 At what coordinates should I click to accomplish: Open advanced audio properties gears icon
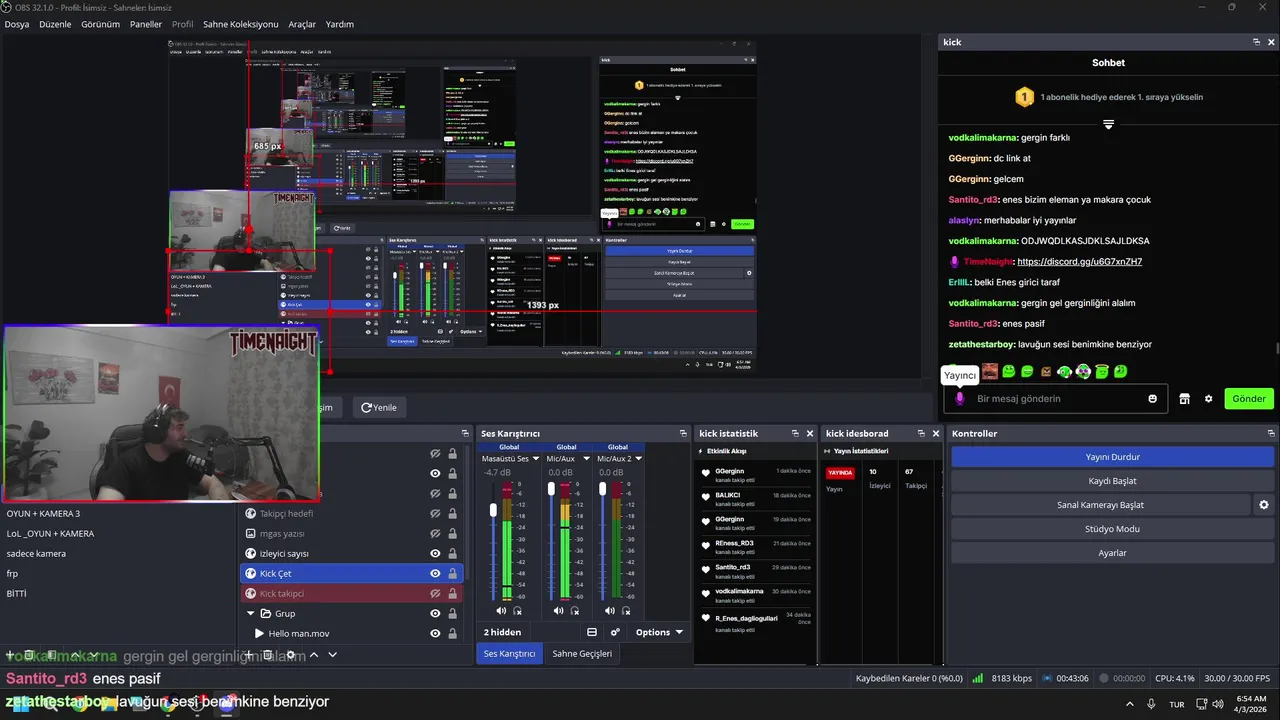point(615,632)
